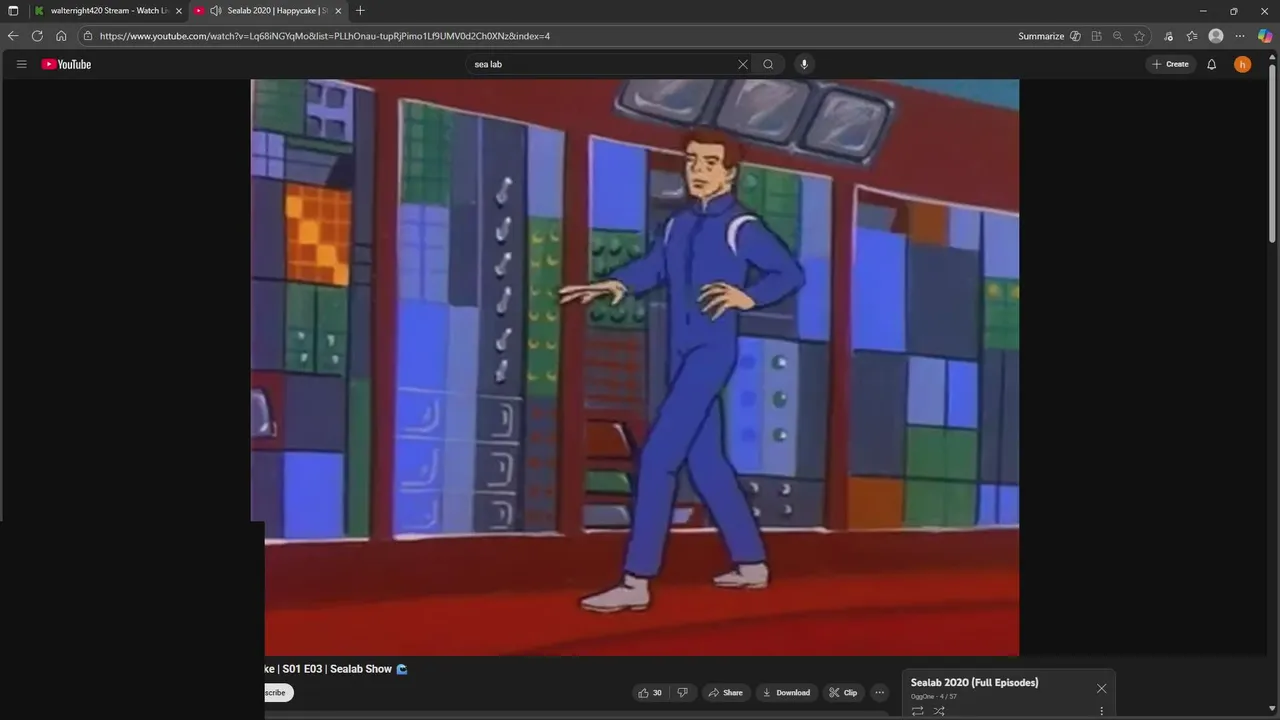Toggle loop playlist in the playlist panel

click(x=917, y=711)
